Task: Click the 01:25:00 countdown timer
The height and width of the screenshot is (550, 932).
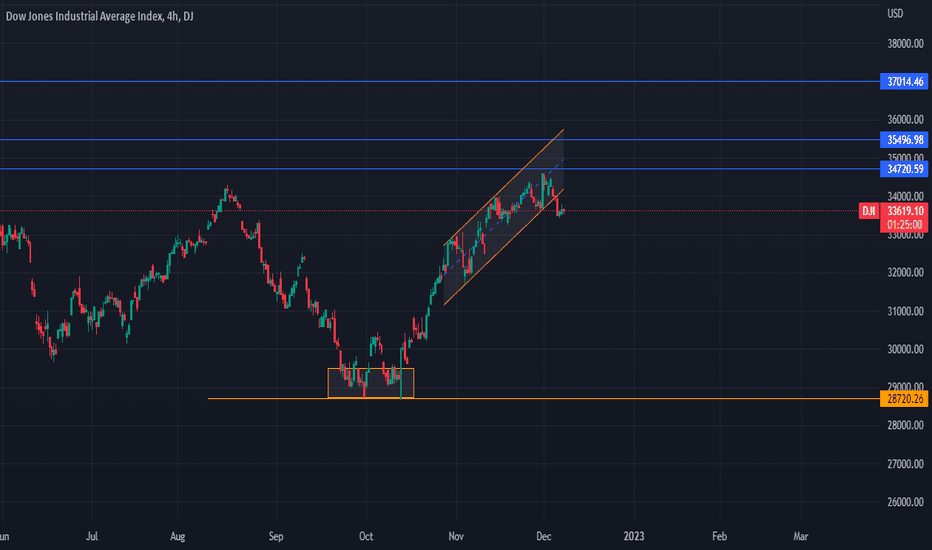Action: pos(905,225)
